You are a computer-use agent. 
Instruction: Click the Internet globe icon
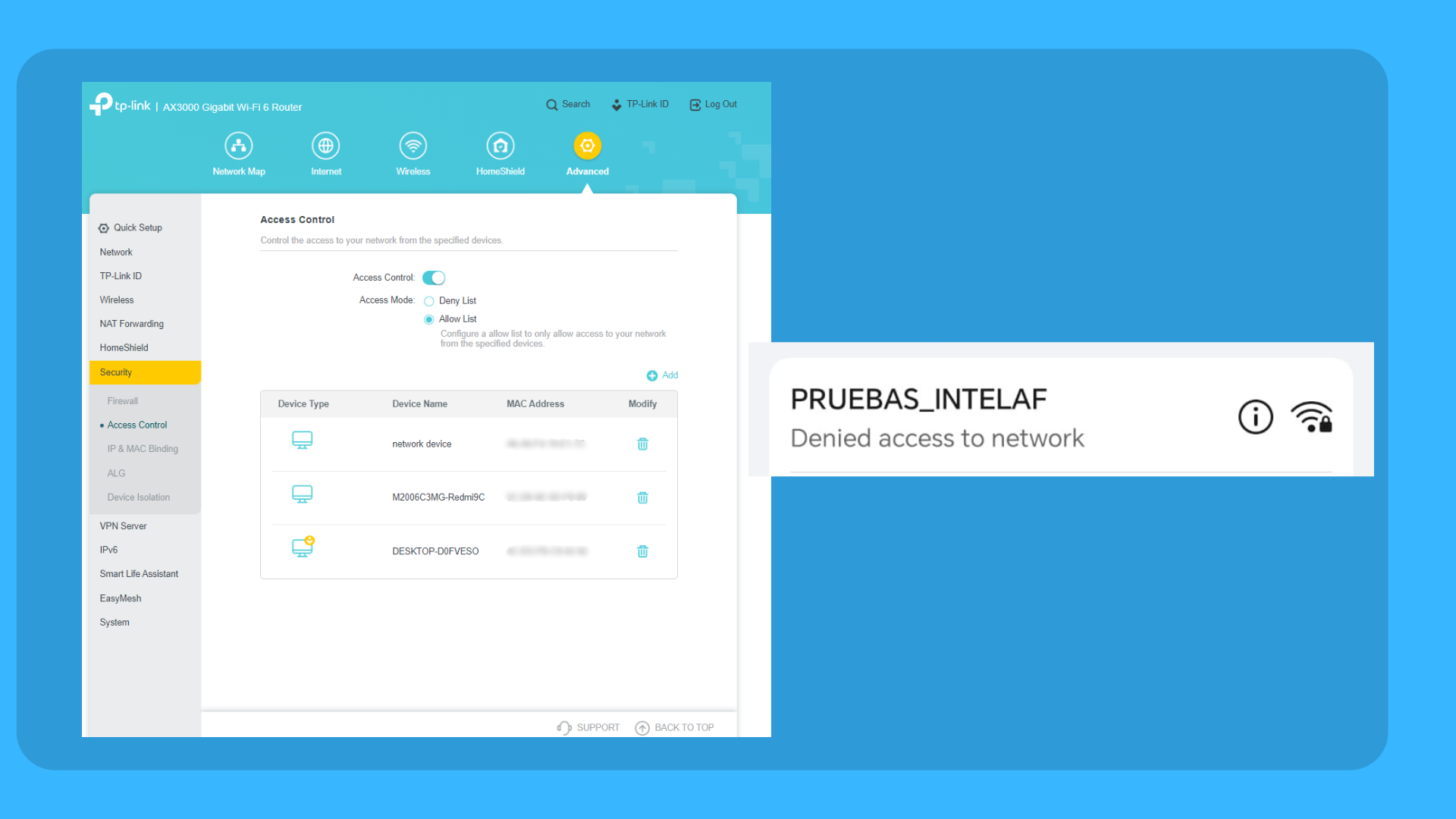click(x=325, y=146)
